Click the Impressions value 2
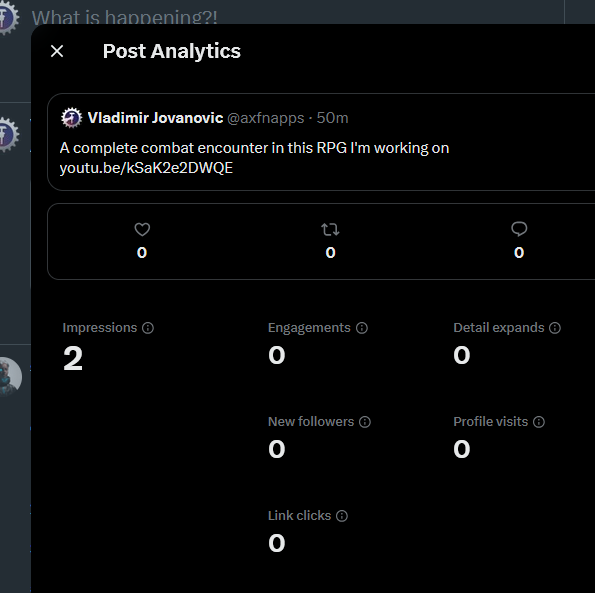The image size is (595, 593). [73, 358]
